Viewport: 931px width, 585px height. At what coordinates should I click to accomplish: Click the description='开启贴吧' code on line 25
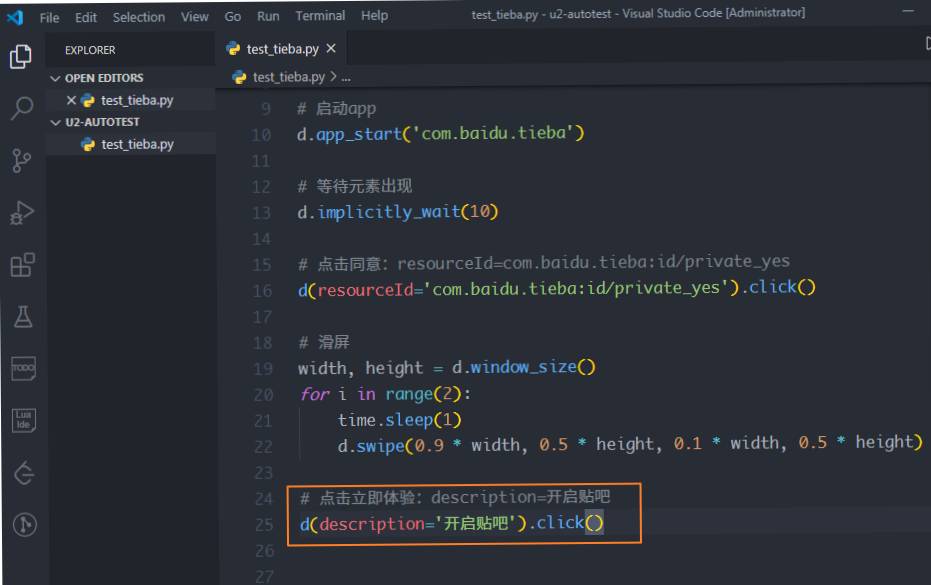click(418, 524)
